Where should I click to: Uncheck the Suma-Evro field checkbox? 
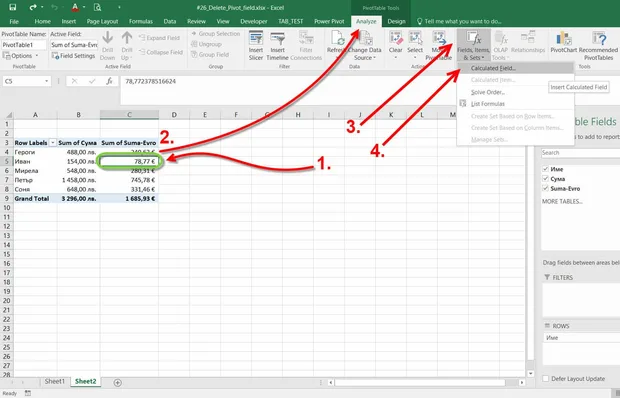point(545,188)
